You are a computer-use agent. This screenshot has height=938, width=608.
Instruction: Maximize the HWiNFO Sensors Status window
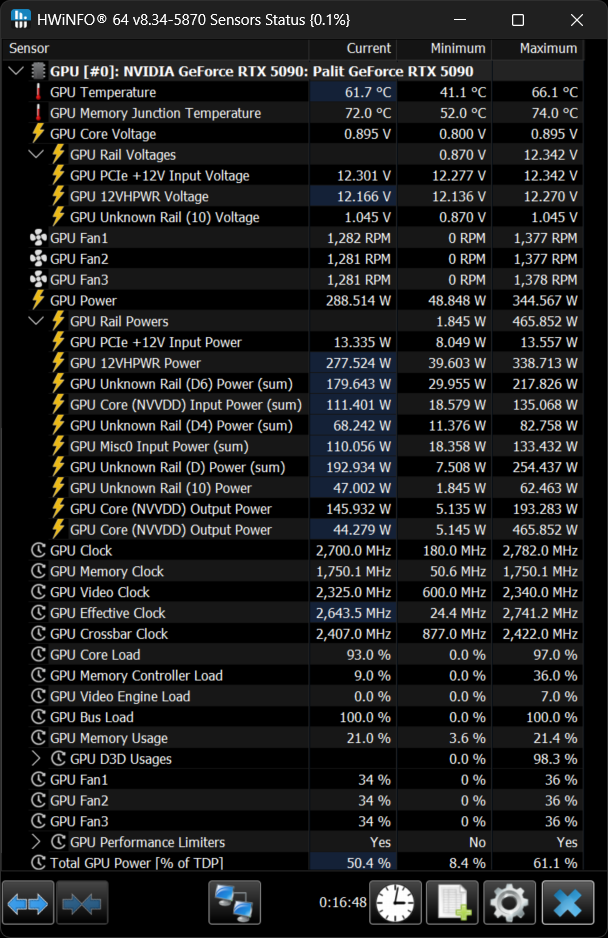pos(518,20)
